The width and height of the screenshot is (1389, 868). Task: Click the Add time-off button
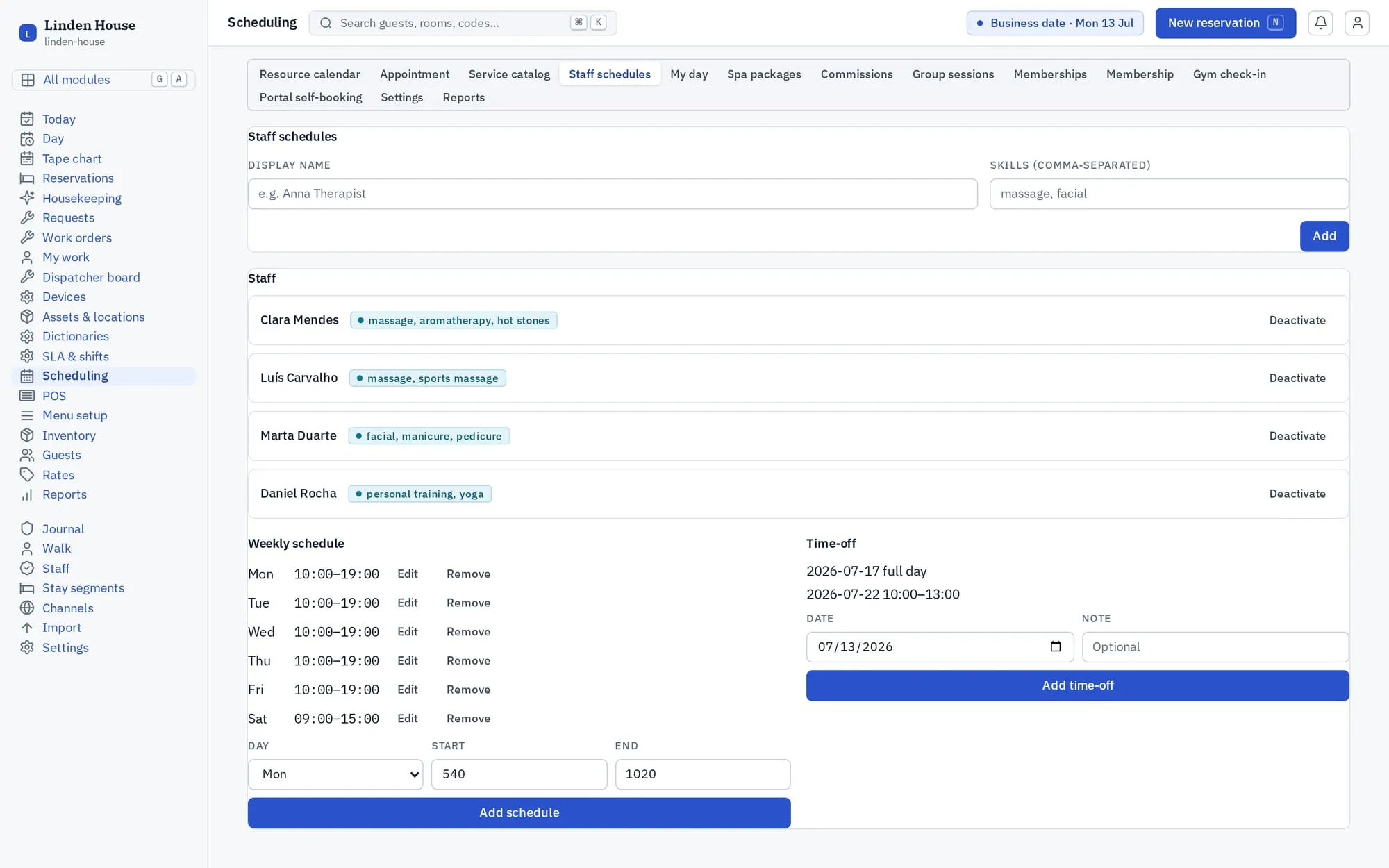click(1077, 685)
